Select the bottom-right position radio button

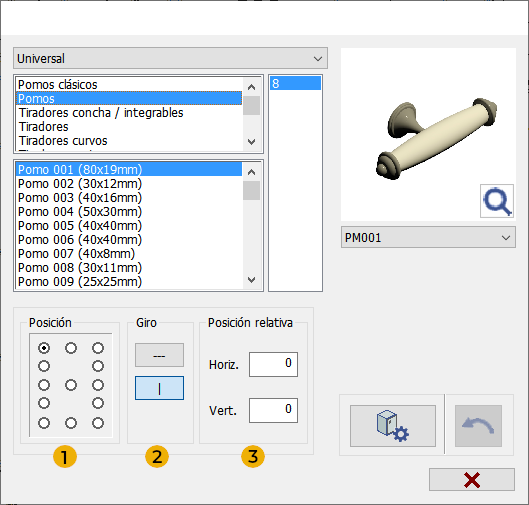click(98, 423)
